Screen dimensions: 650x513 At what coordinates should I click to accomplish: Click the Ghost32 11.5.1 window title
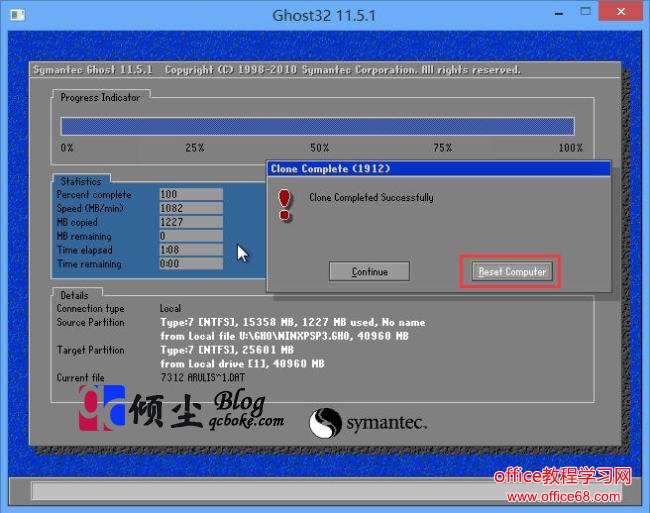[x=324, y=16]
